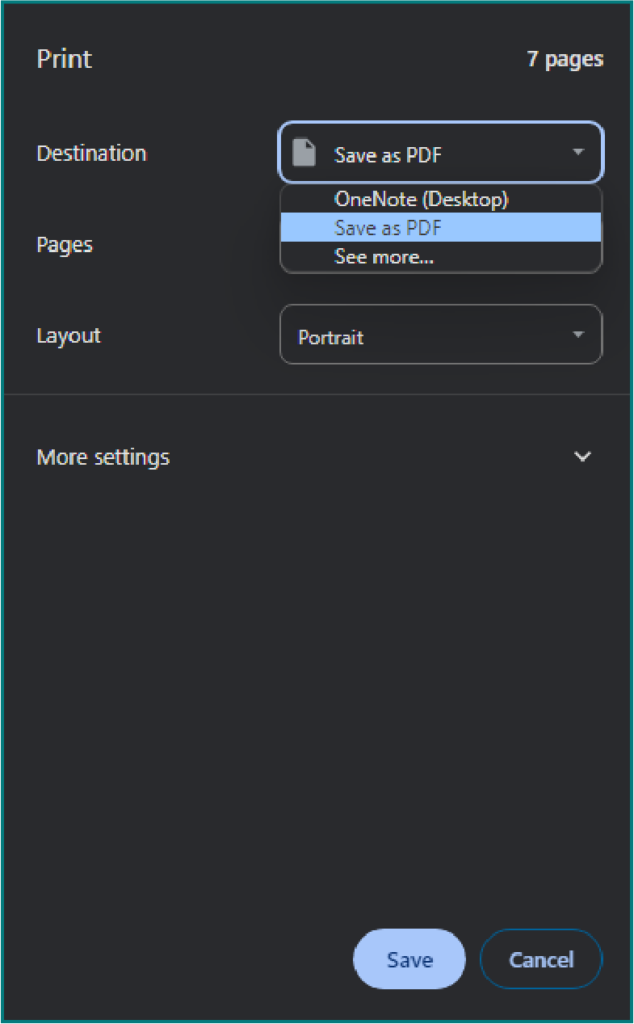
Task: Cancel the print job
Action: 541,959
